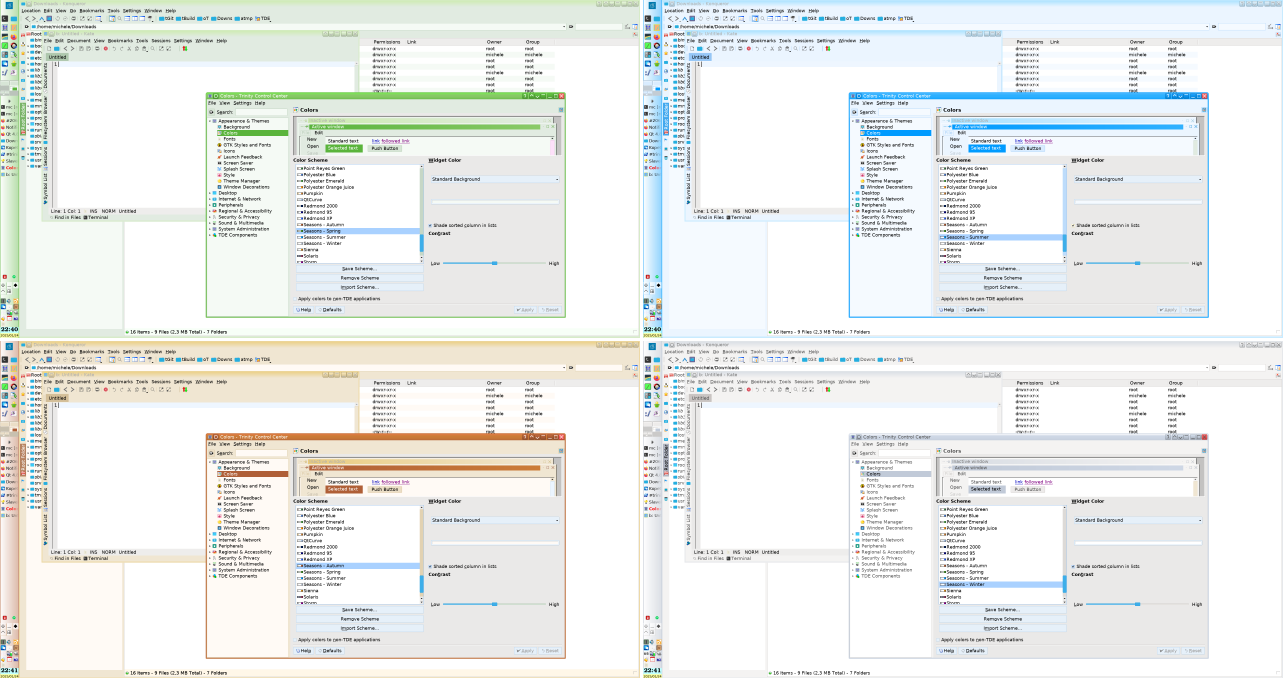This screenshot has height=678, width=1284.
Task: Open Settings menu in orange Autumn Control Center
Action: (243, 444)
